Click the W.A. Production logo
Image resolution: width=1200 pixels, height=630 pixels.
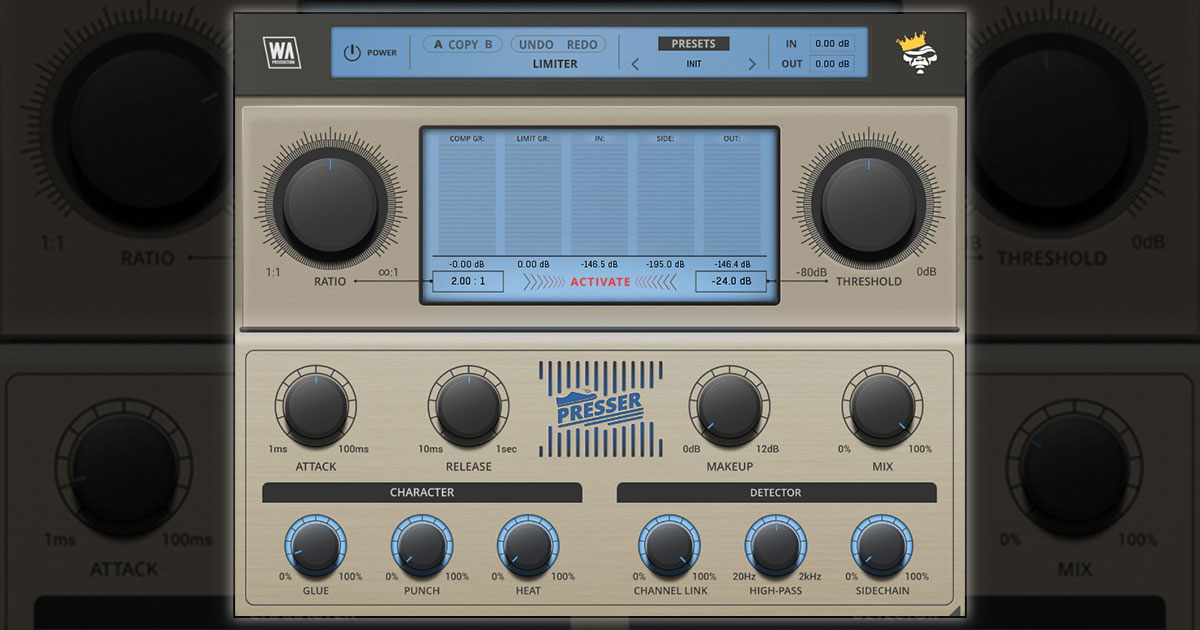click(281, 52)
